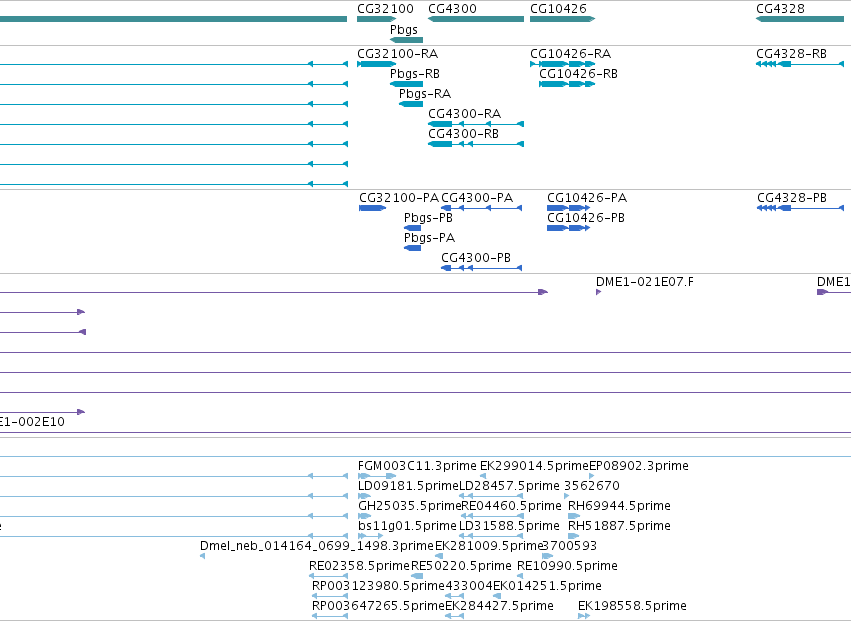Open the CG4328-RB transcript label
851x621 pixels.
[791, 54]
